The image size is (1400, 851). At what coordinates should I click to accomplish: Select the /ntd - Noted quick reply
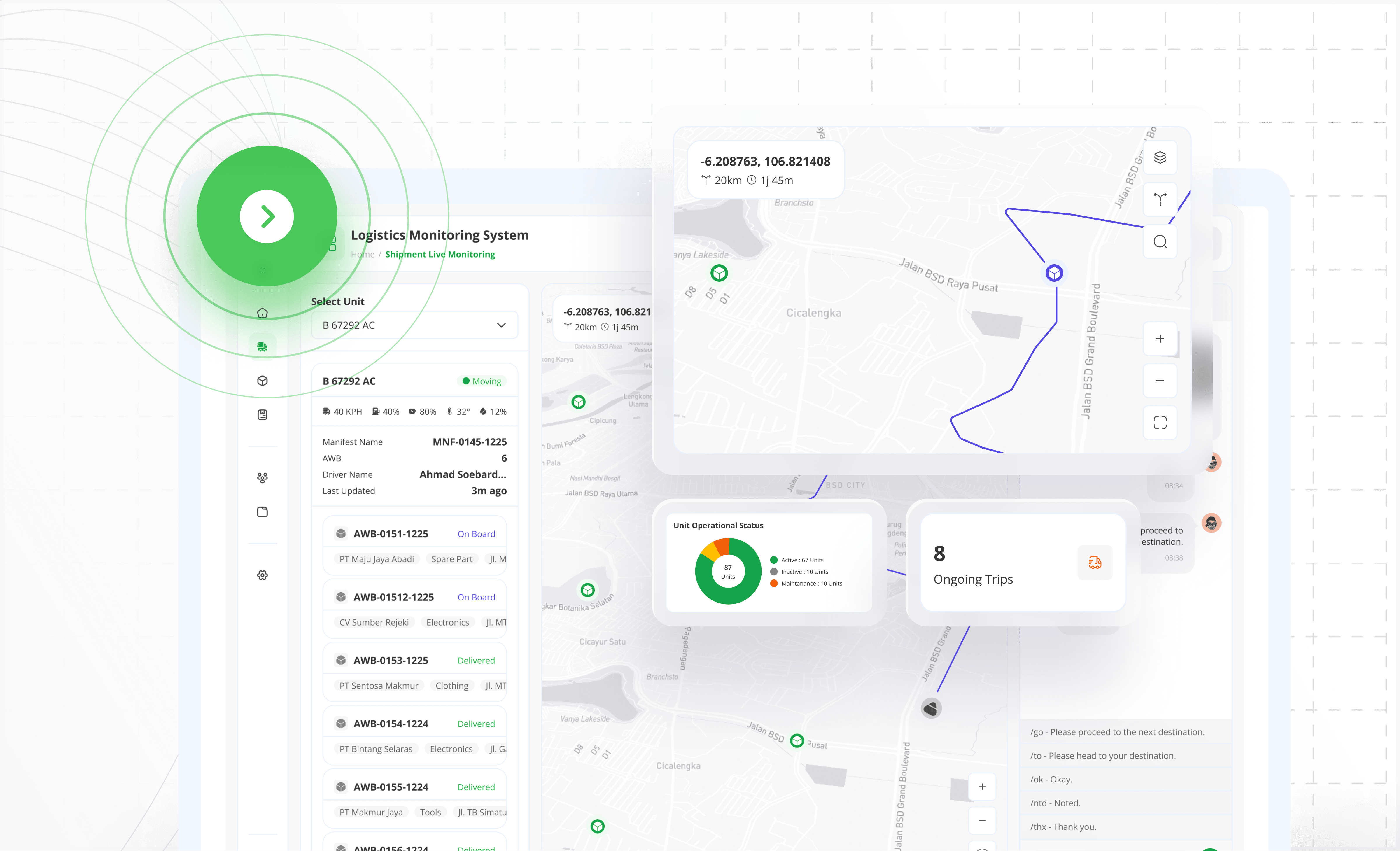click(x=1125, y=803)
